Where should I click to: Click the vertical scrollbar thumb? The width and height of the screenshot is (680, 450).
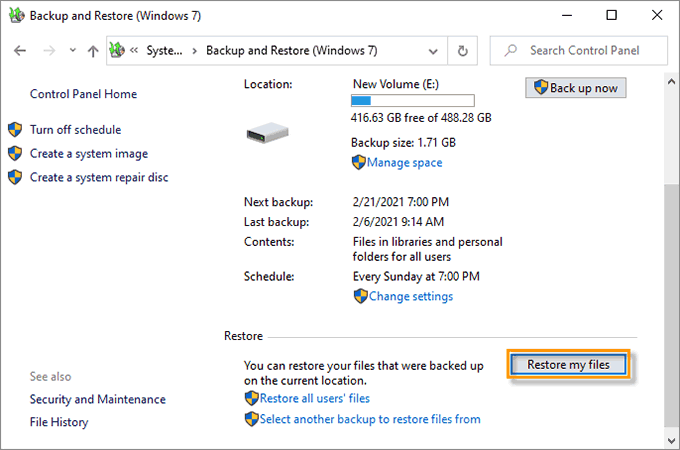670,306
